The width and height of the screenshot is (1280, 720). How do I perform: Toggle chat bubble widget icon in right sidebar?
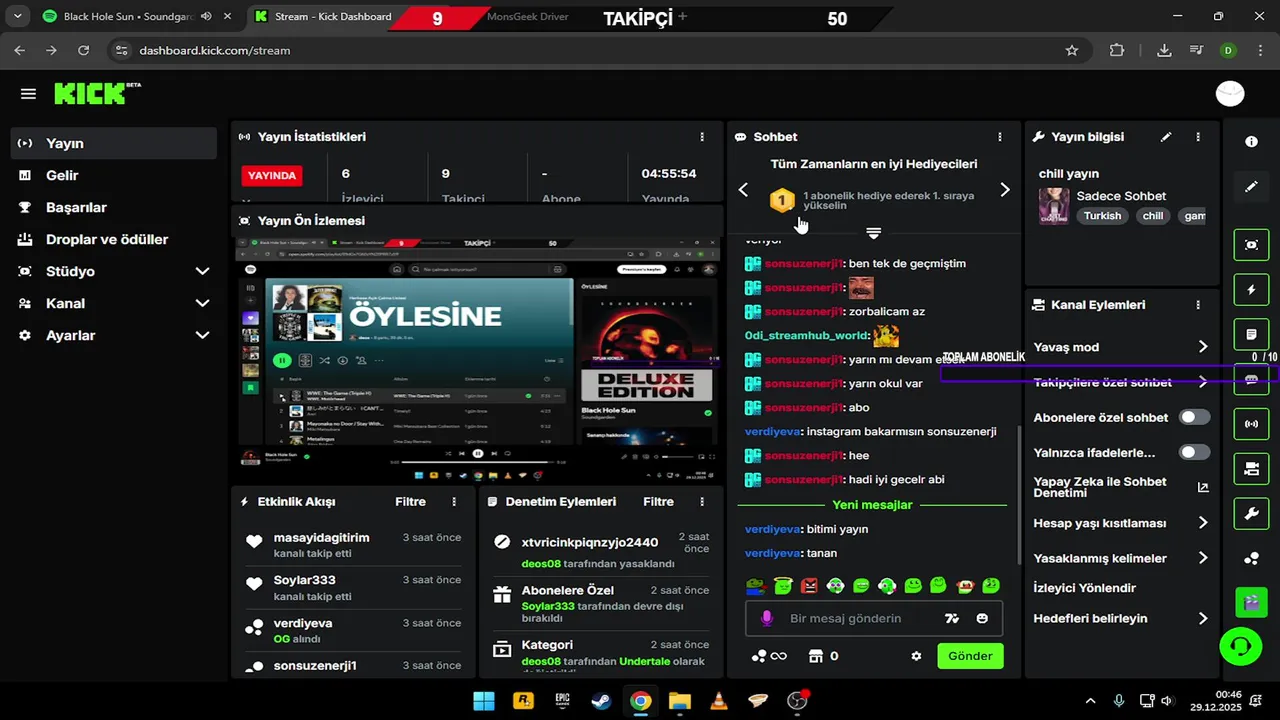coord(1251,379)
